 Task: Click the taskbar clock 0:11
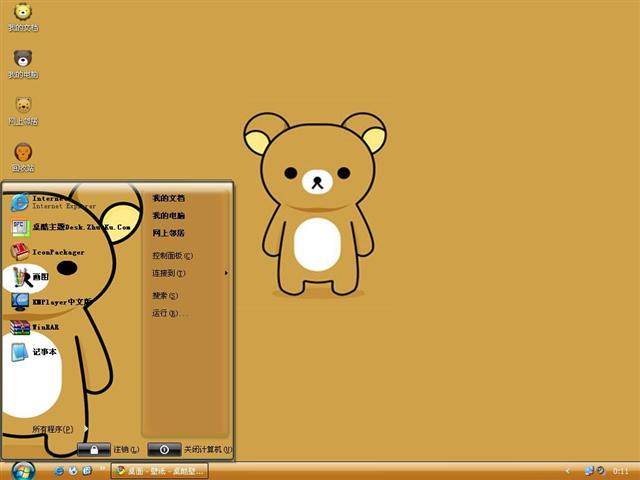[x=620, y=471]
